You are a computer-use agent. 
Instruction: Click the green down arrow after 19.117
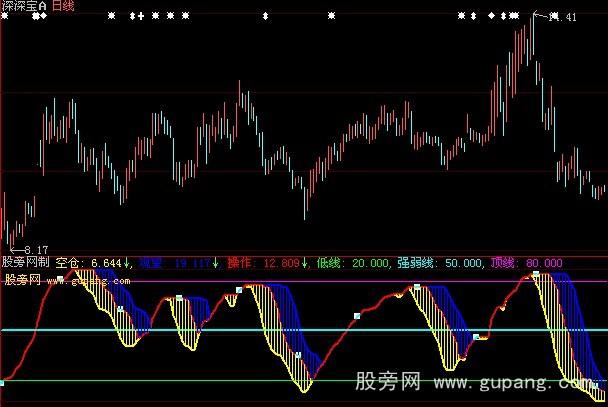click(x=215, y=263)
